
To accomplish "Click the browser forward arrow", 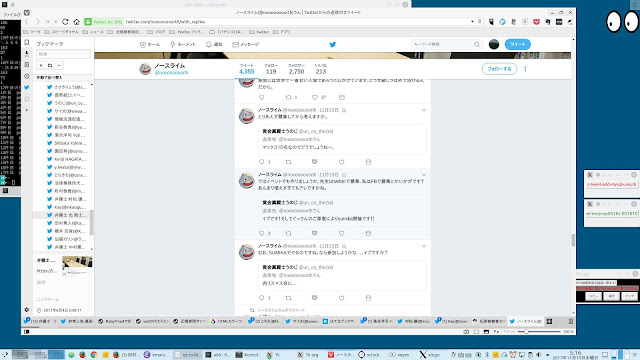I will pyautogui.click(x=38, y=22).
